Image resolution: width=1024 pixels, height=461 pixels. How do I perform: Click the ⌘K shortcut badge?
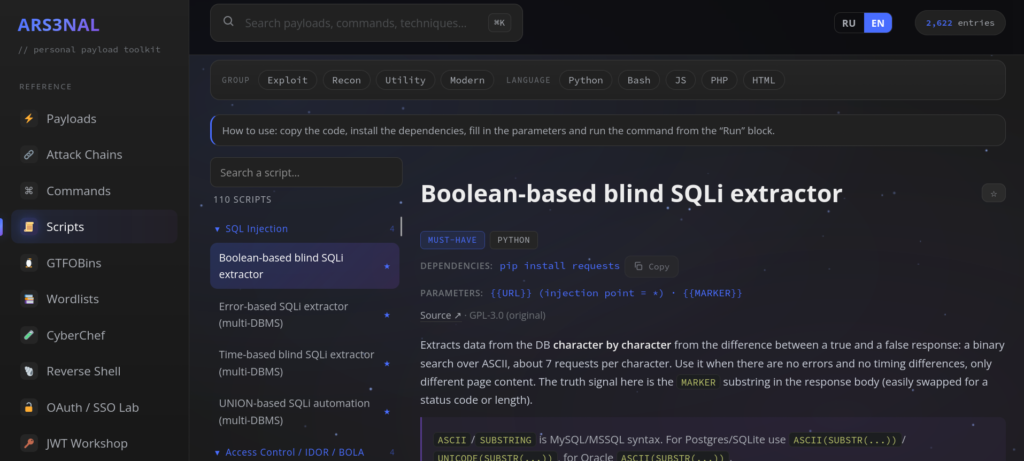(500, 23)
